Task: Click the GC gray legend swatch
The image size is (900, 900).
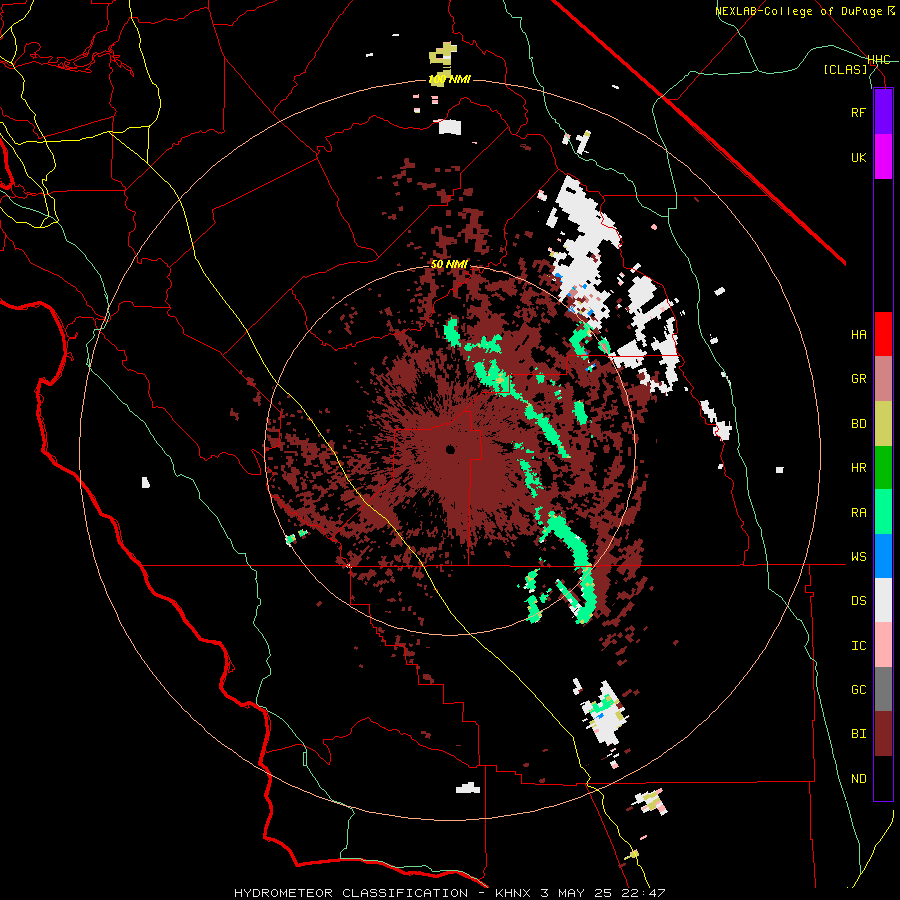Action: pos(883,689)
